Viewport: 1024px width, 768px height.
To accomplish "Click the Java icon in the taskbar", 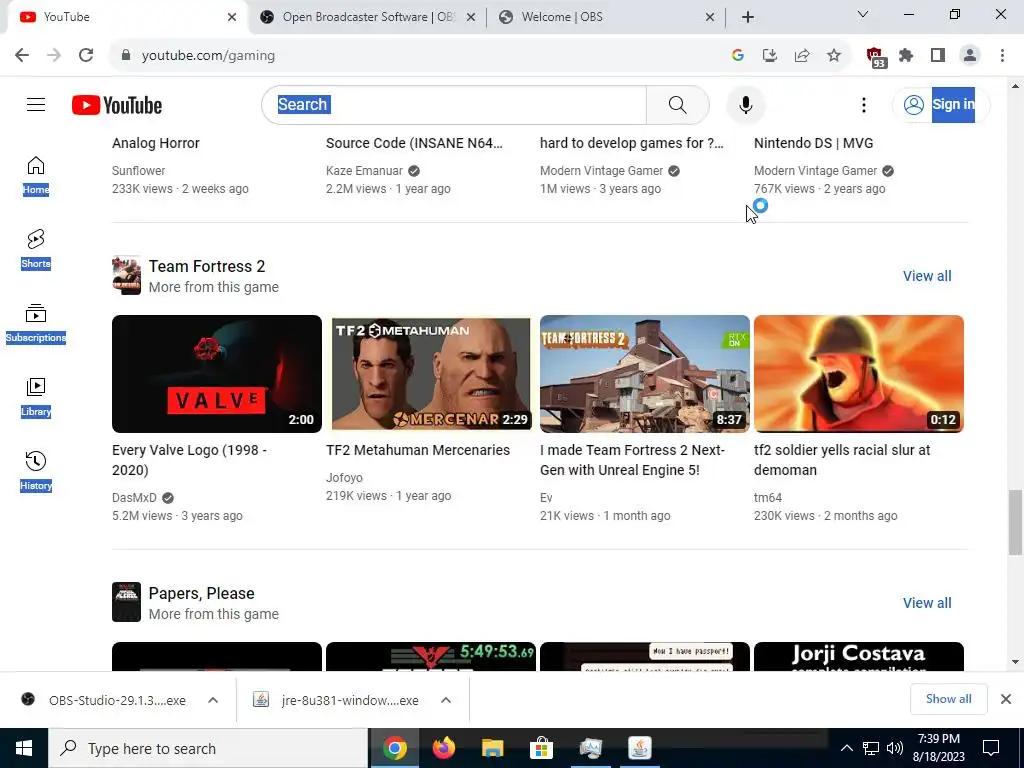I will click(639, 748).
